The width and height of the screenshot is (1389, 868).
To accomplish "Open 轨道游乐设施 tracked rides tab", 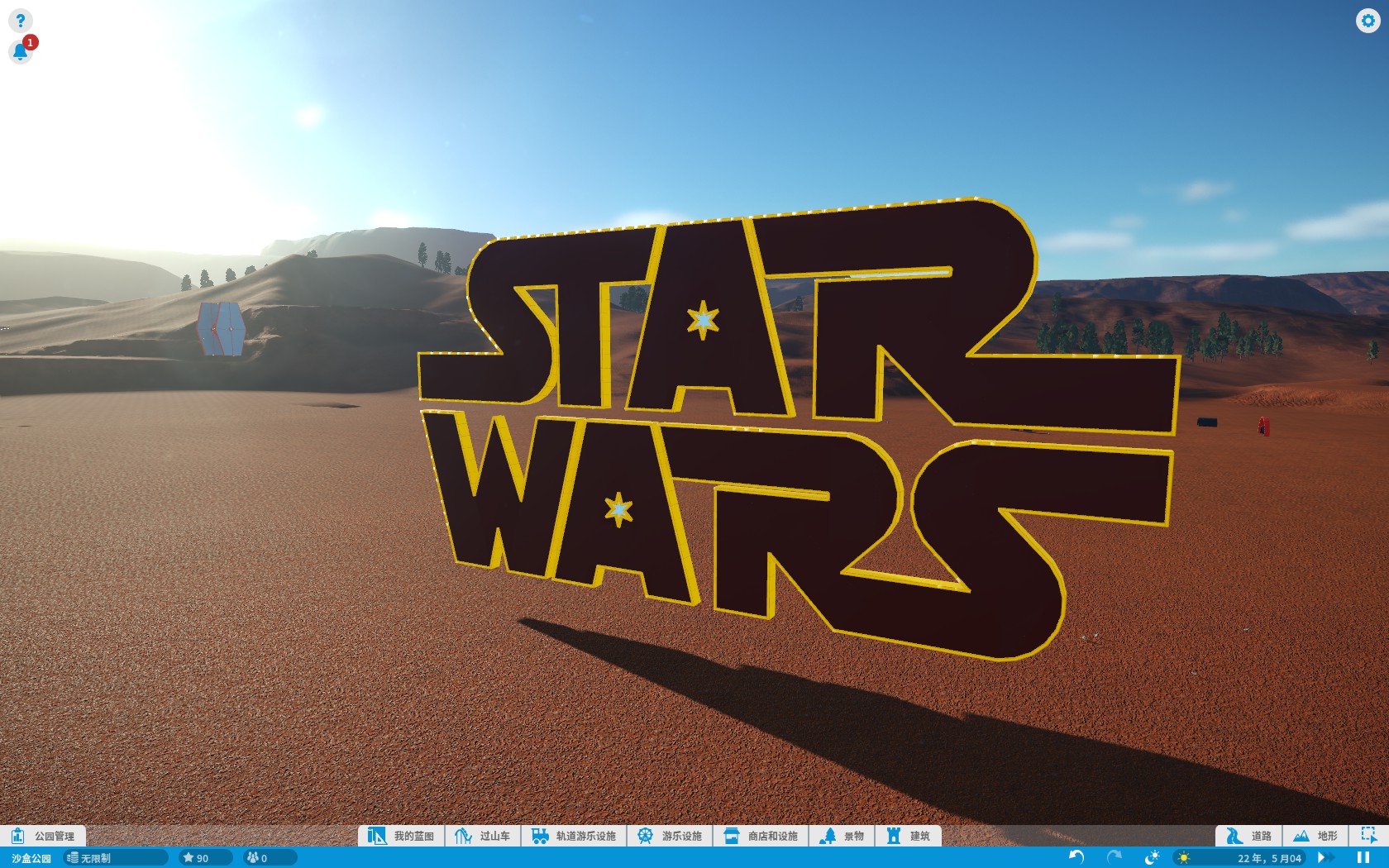I will (574, 836).
